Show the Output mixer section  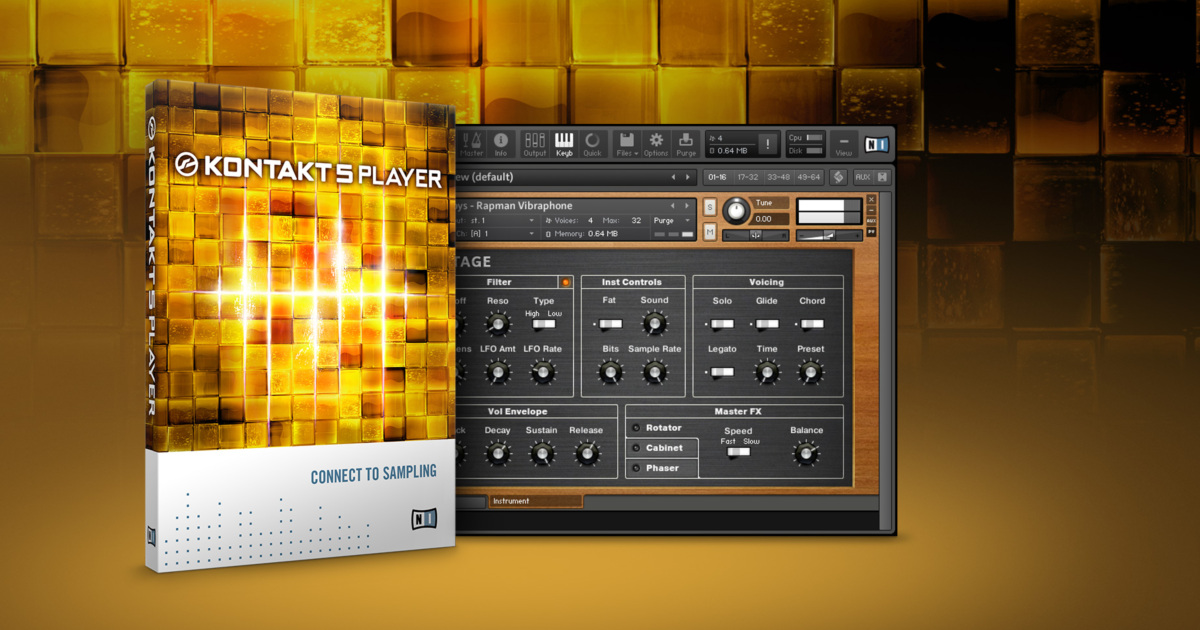click(x=535, y=144)
